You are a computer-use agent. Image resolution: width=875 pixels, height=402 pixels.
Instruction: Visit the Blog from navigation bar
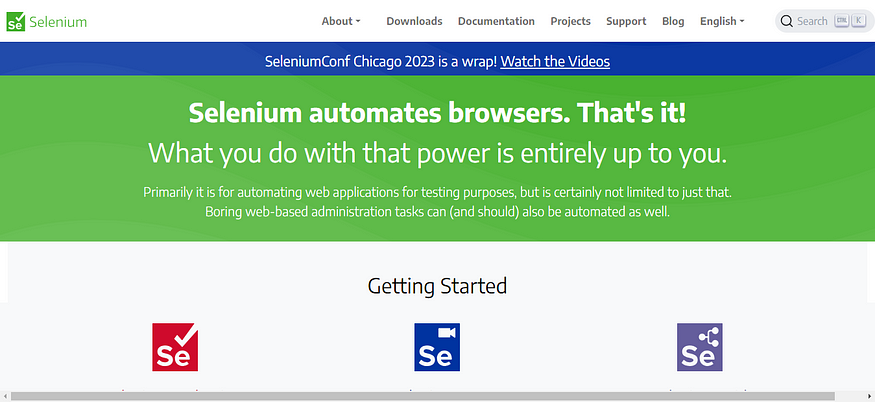(x=673, y=21)
